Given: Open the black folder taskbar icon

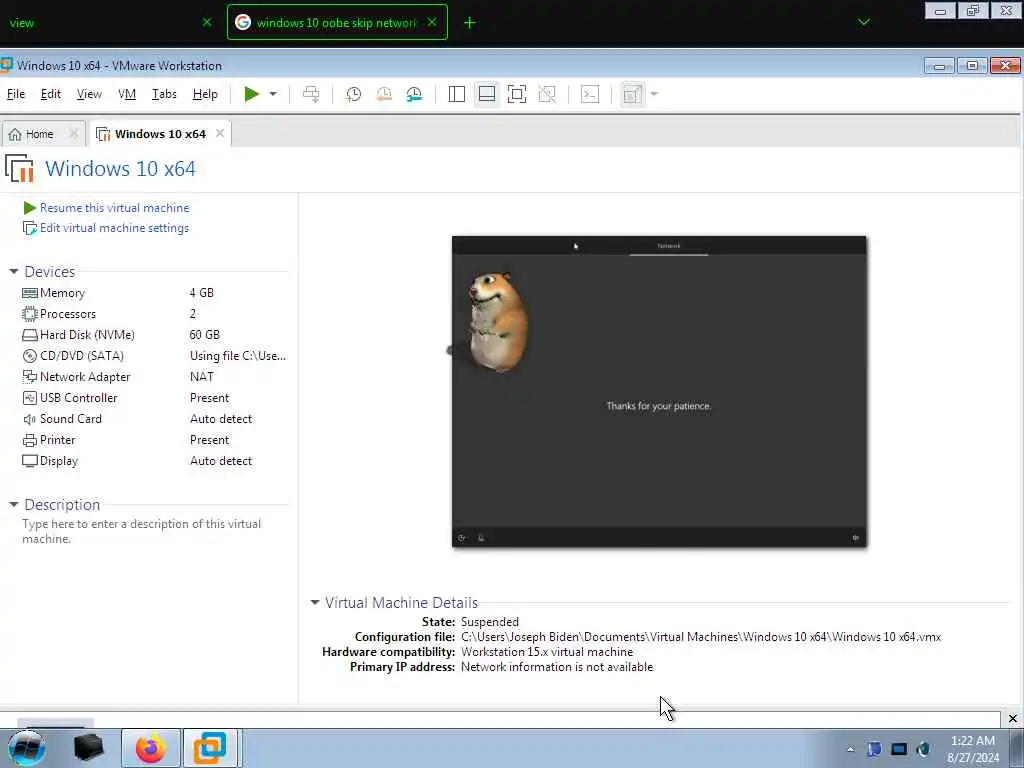Looking at the screenshot, I should [89, 748].
